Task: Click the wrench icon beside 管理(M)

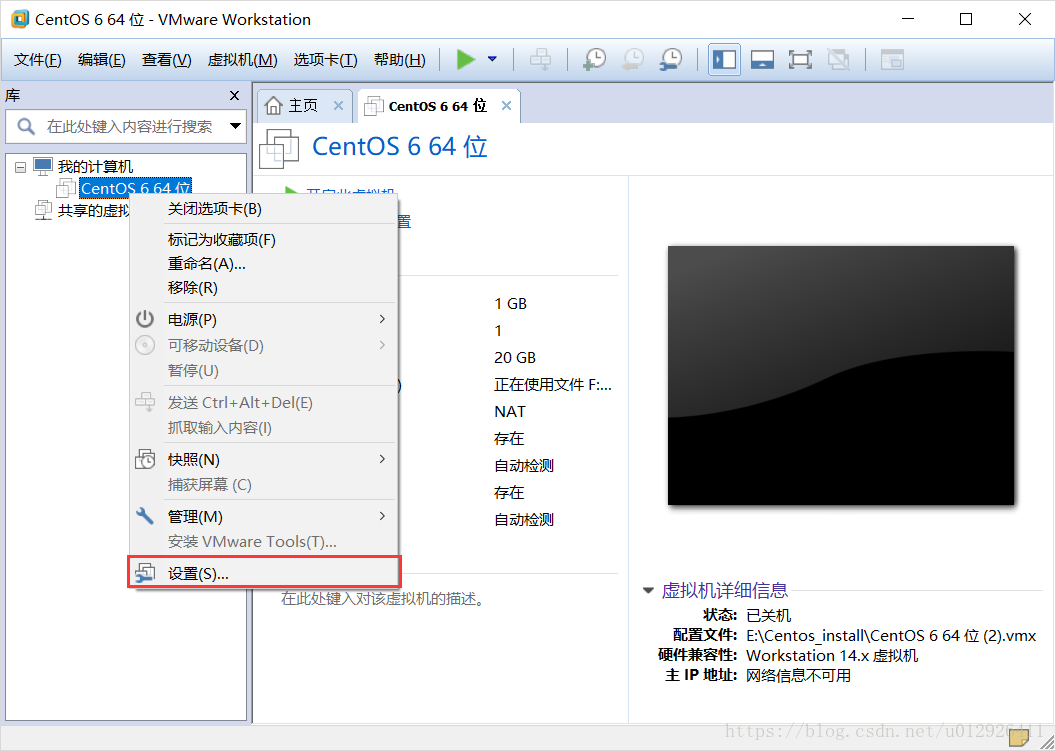Action: [x=145, y=516]
